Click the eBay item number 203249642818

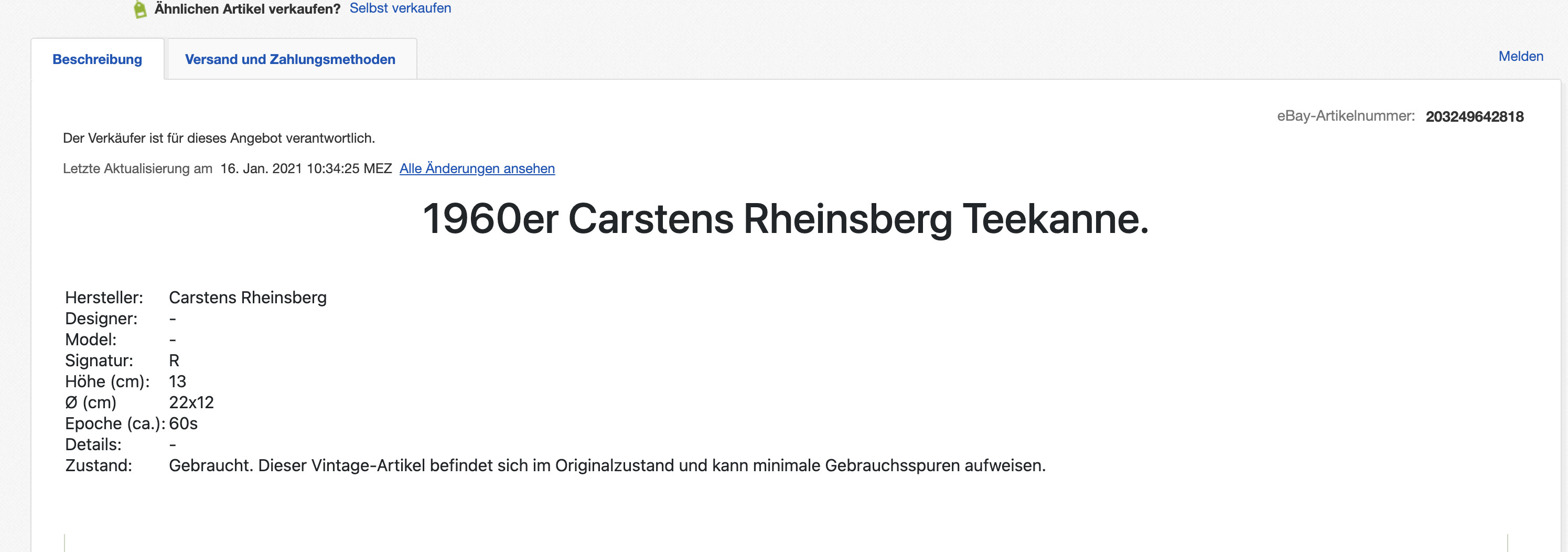point(1474,116)
